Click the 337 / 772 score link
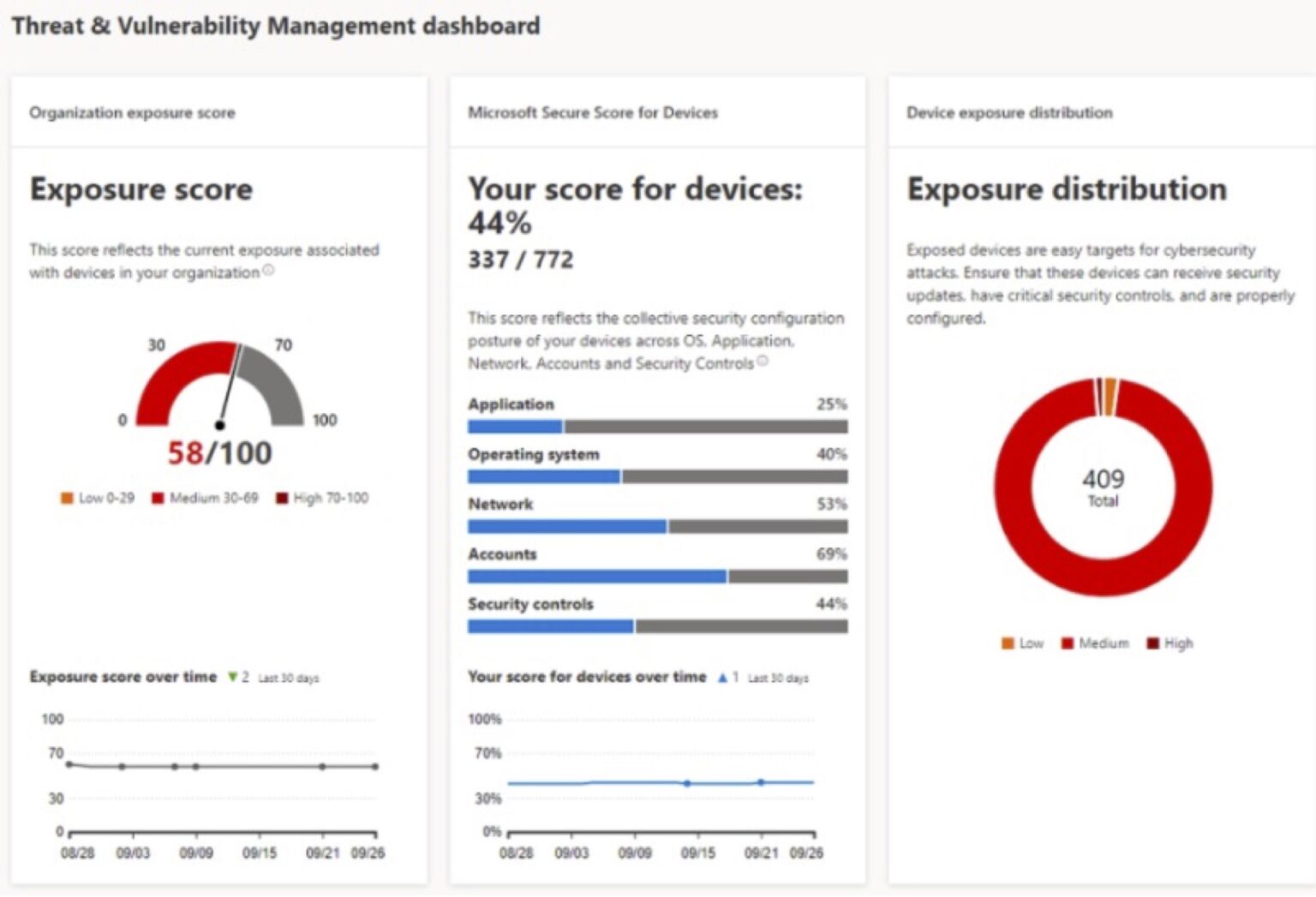1316x897 pixels. [519, 260]
